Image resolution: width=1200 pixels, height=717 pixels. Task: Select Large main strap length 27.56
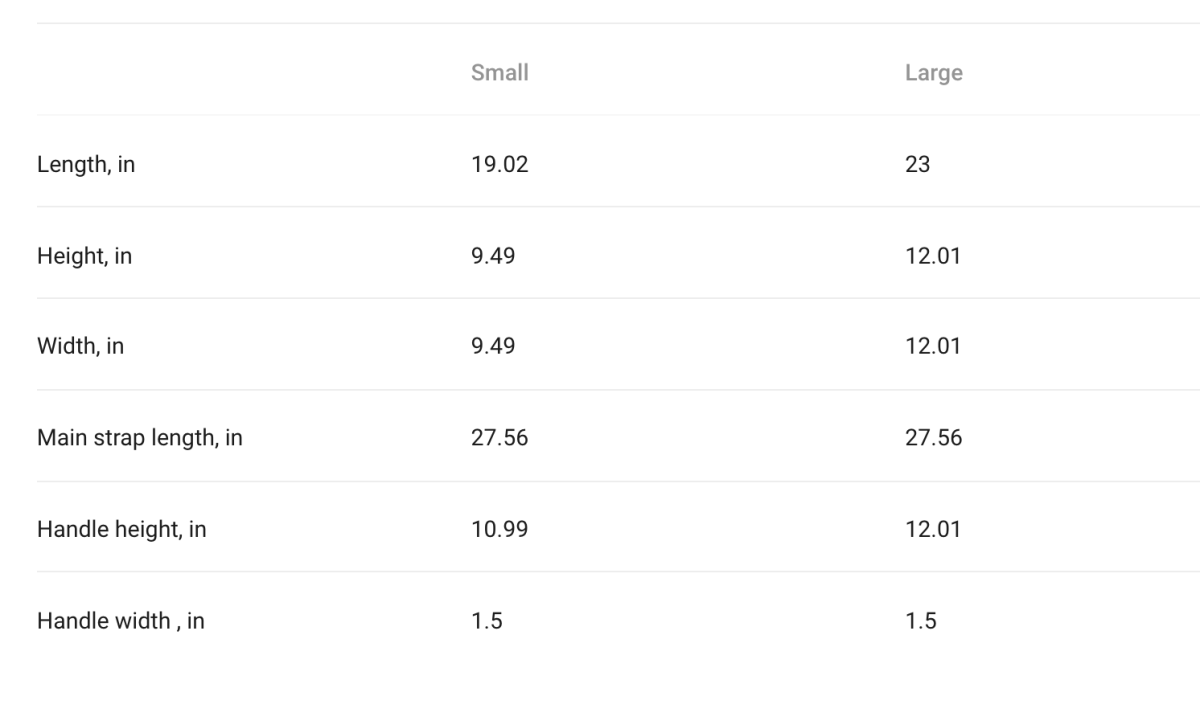click(x=933, y=438)
